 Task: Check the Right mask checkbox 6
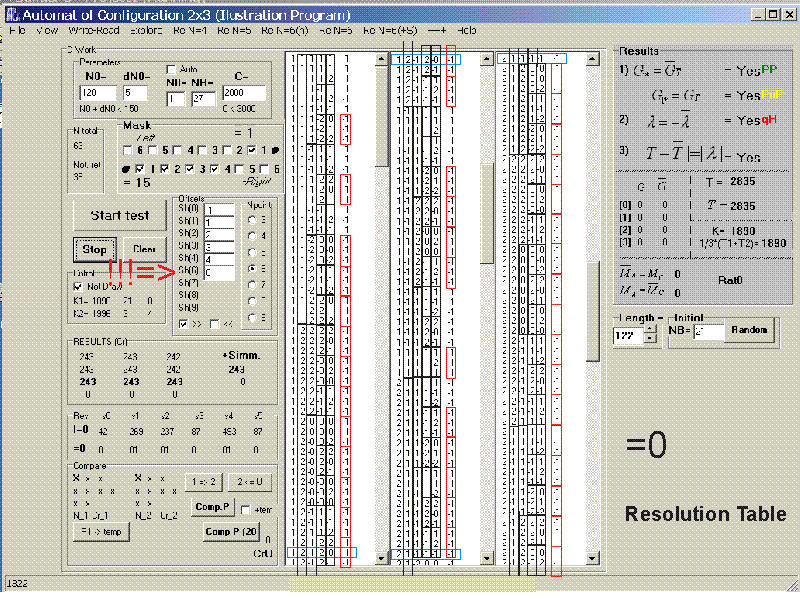[264, 169]
